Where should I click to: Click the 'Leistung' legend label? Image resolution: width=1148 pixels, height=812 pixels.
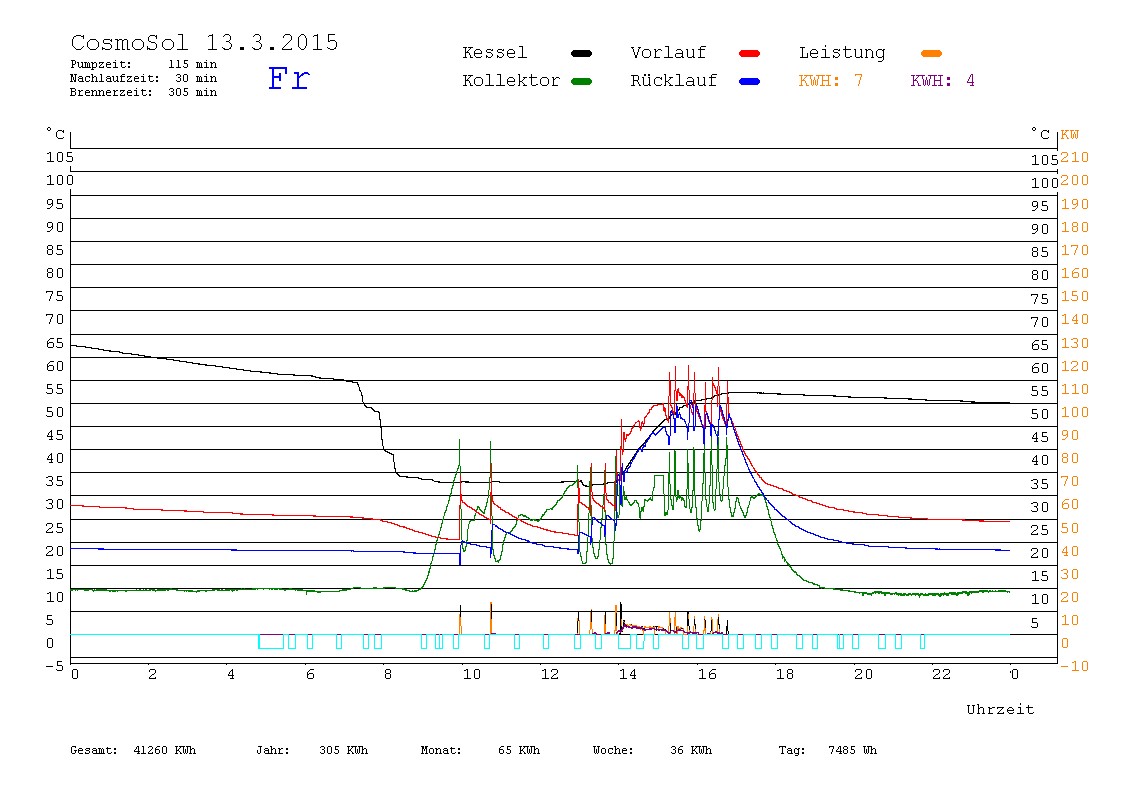point(842,53)
